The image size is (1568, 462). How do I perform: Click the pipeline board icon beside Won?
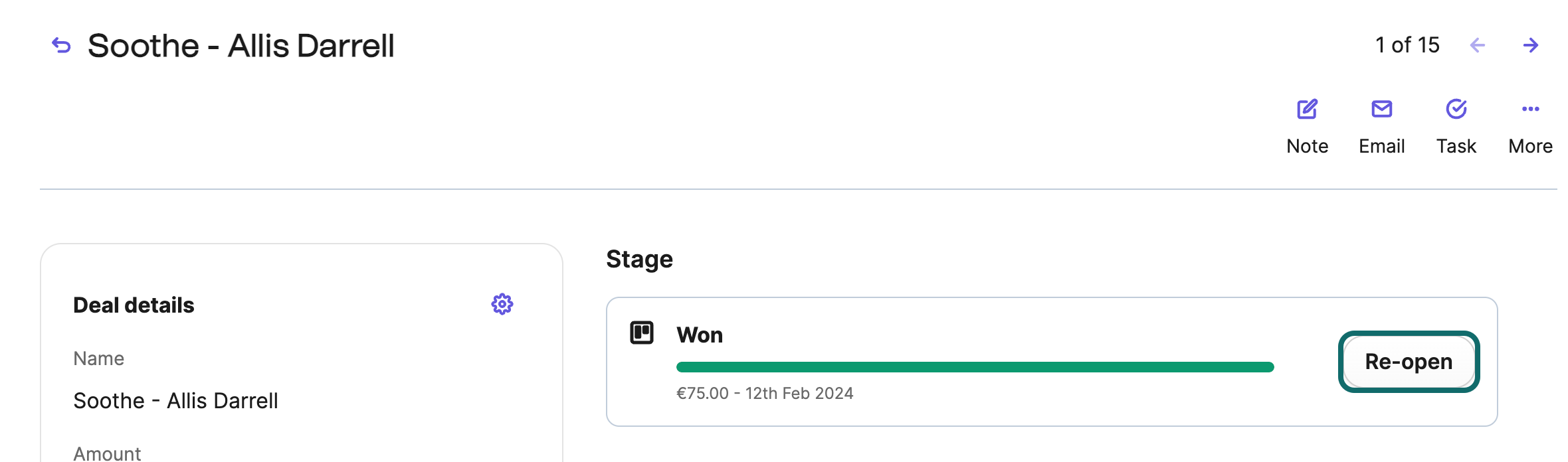pyautogui.click(x=642, y=333)
